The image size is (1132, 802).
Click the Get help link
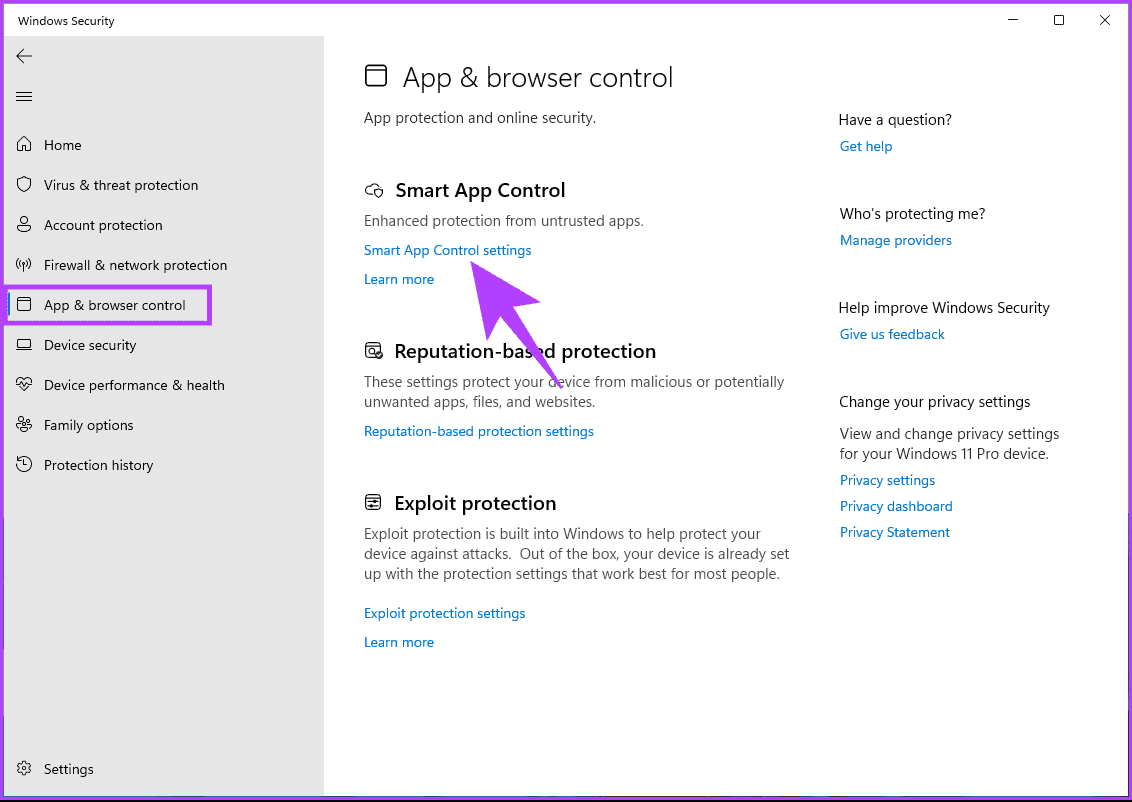(866, 146)
